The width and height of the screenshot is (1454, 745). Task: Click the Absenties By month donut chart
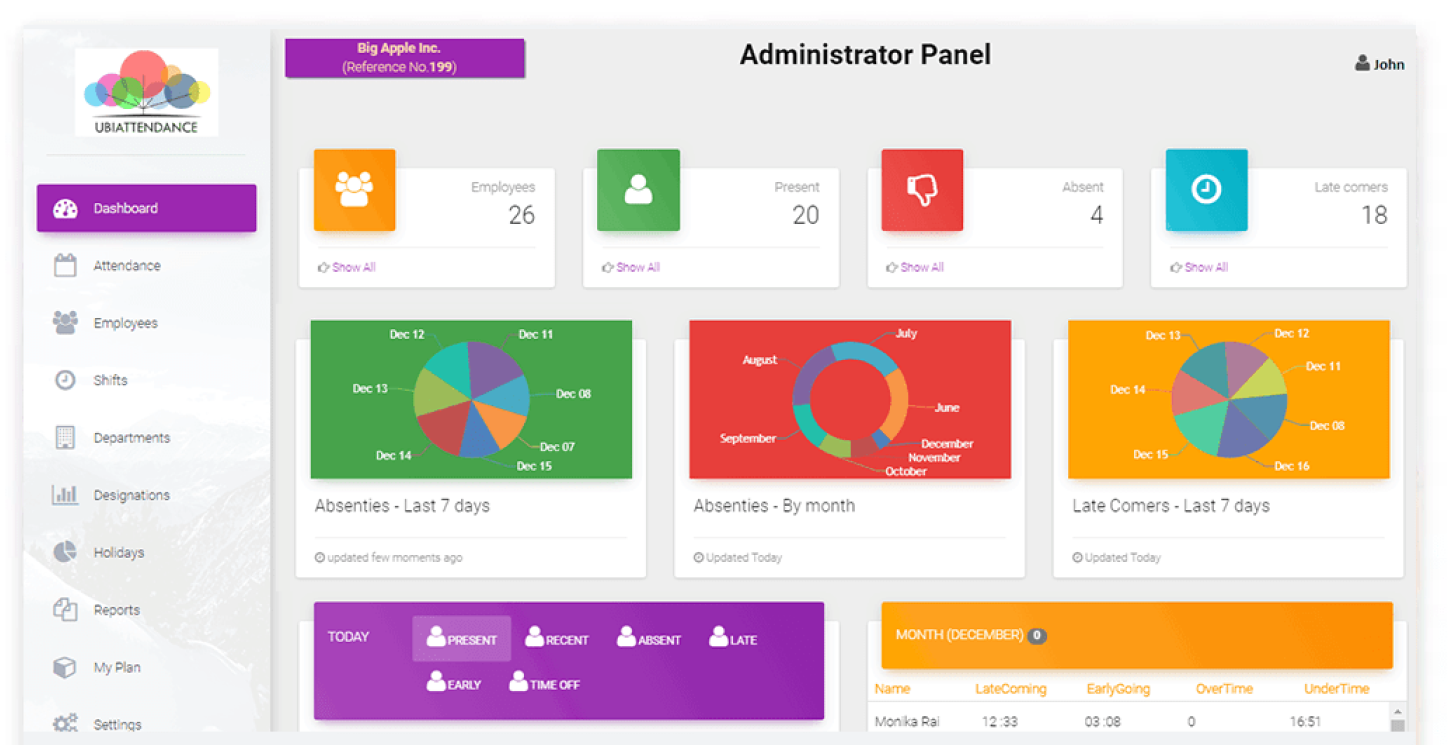[850, 399]
